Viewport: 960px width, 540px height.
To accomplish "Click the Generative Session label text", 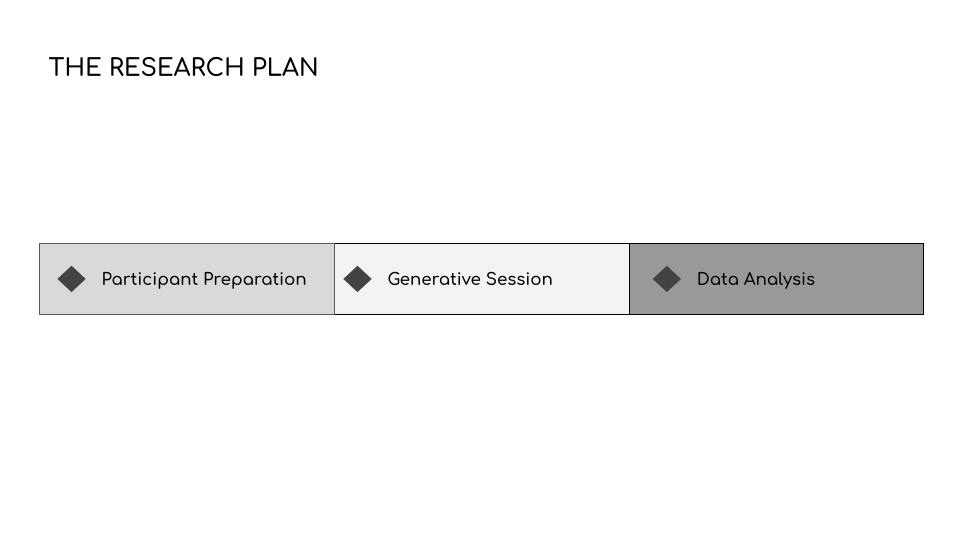I will tap(470, 279).
